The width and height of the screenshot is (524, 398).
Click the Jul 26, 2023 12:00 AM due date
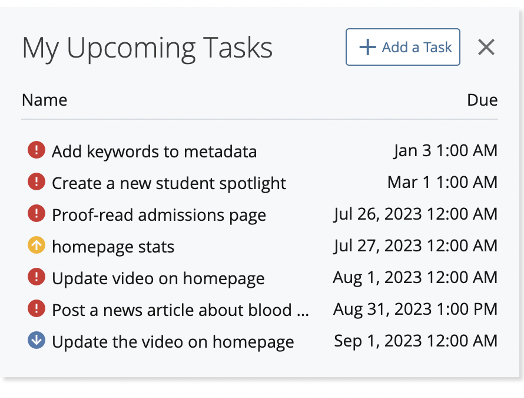pos(415,214)
